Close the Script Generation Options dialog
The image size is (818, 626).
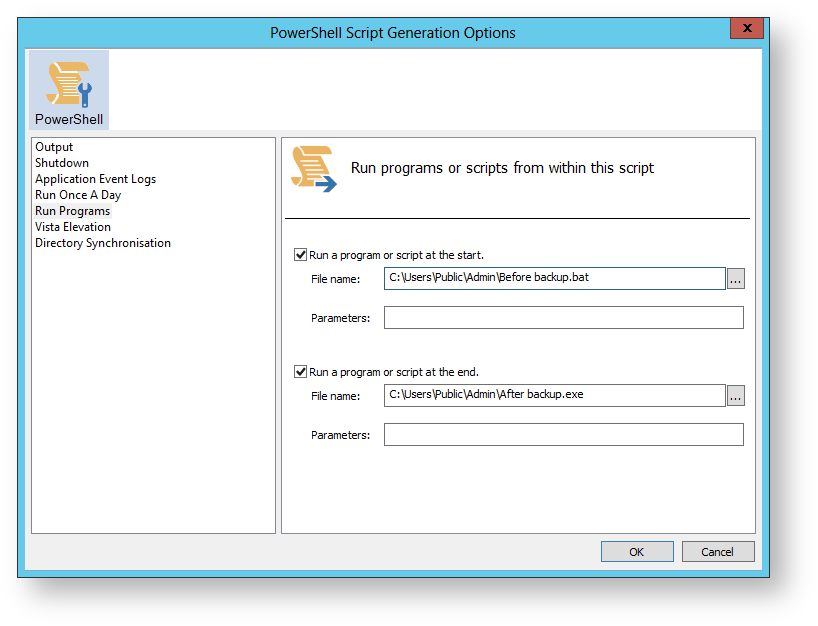747,28
